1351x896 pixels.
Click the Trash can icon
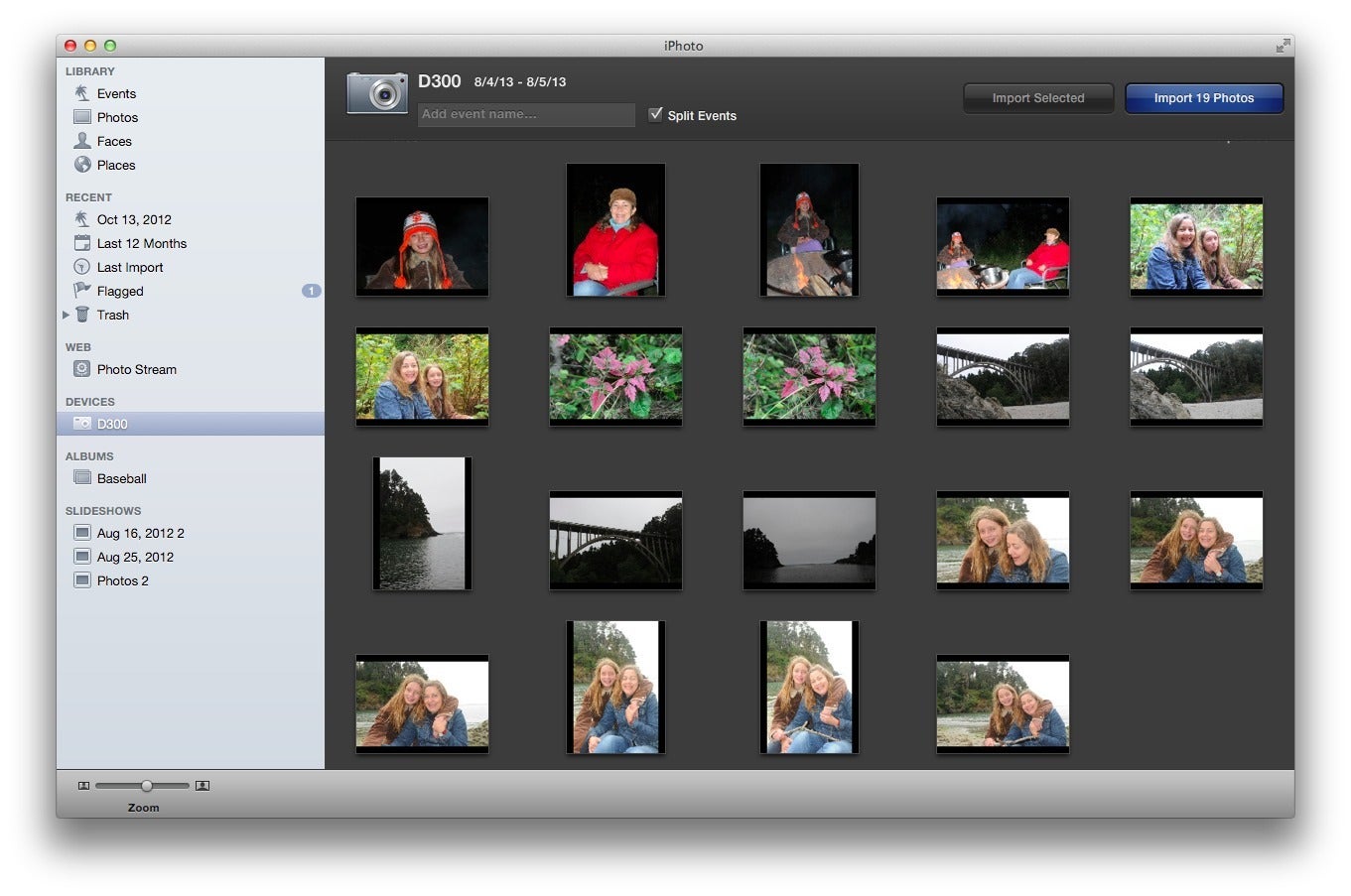82,315
